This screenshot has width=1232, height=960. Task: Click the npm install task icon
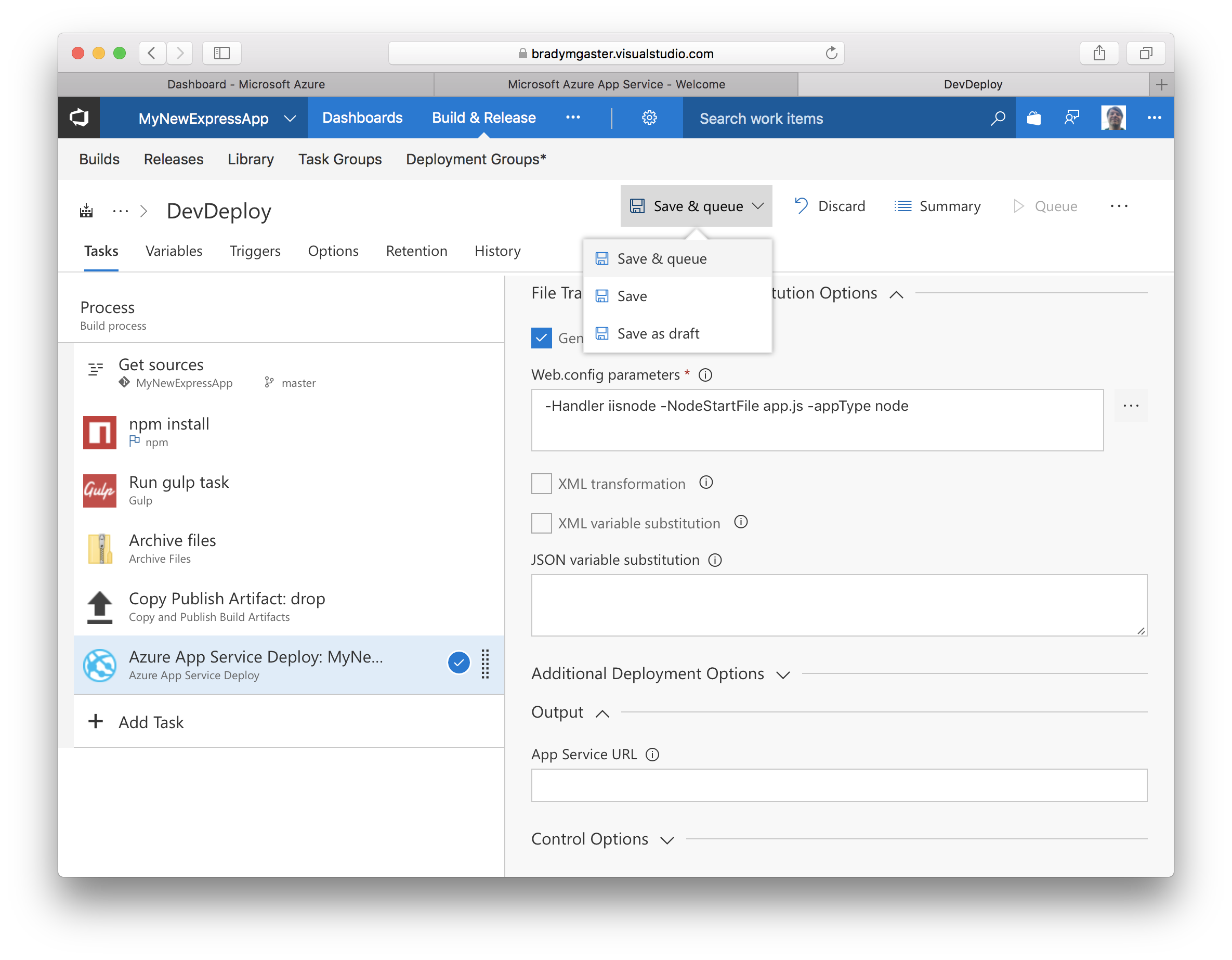coord(100,432)
